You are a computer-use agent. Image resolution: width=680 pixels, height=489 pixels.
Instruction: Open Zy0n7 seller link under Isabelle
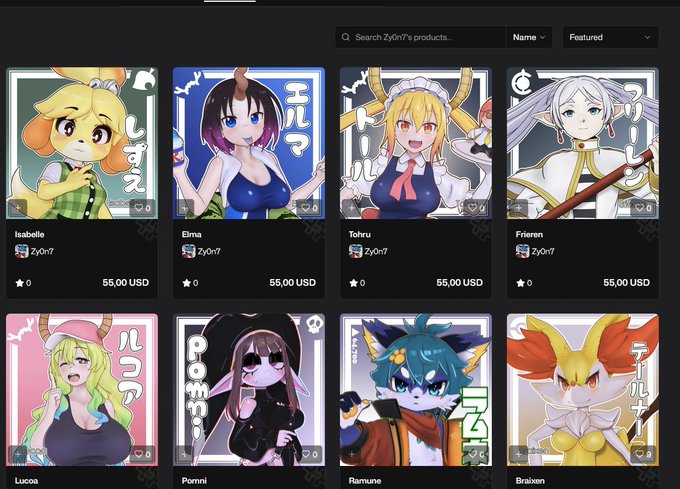pyautogui.click(x=42, y=251)
